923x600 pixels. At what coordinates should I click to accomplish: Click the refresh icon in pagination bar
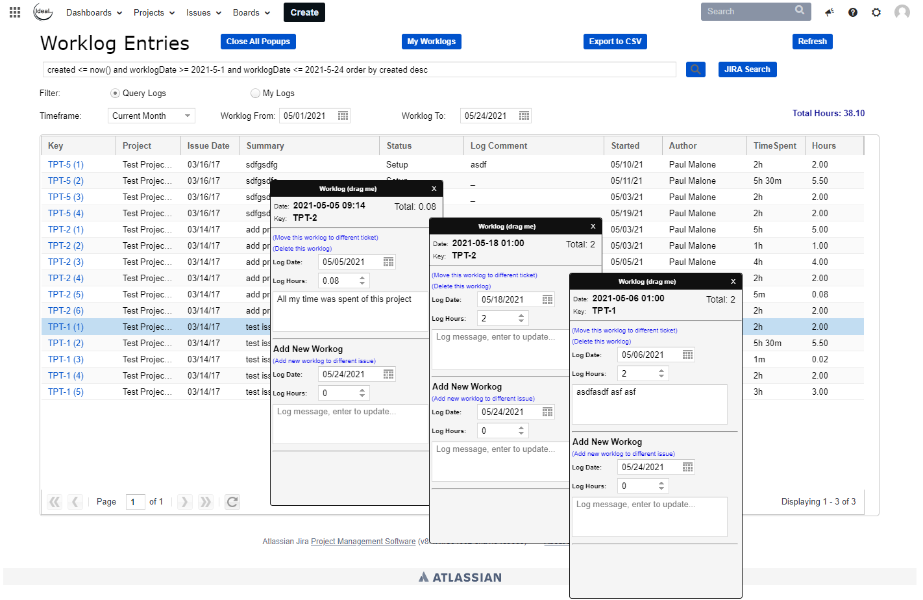tap(231, 501)
